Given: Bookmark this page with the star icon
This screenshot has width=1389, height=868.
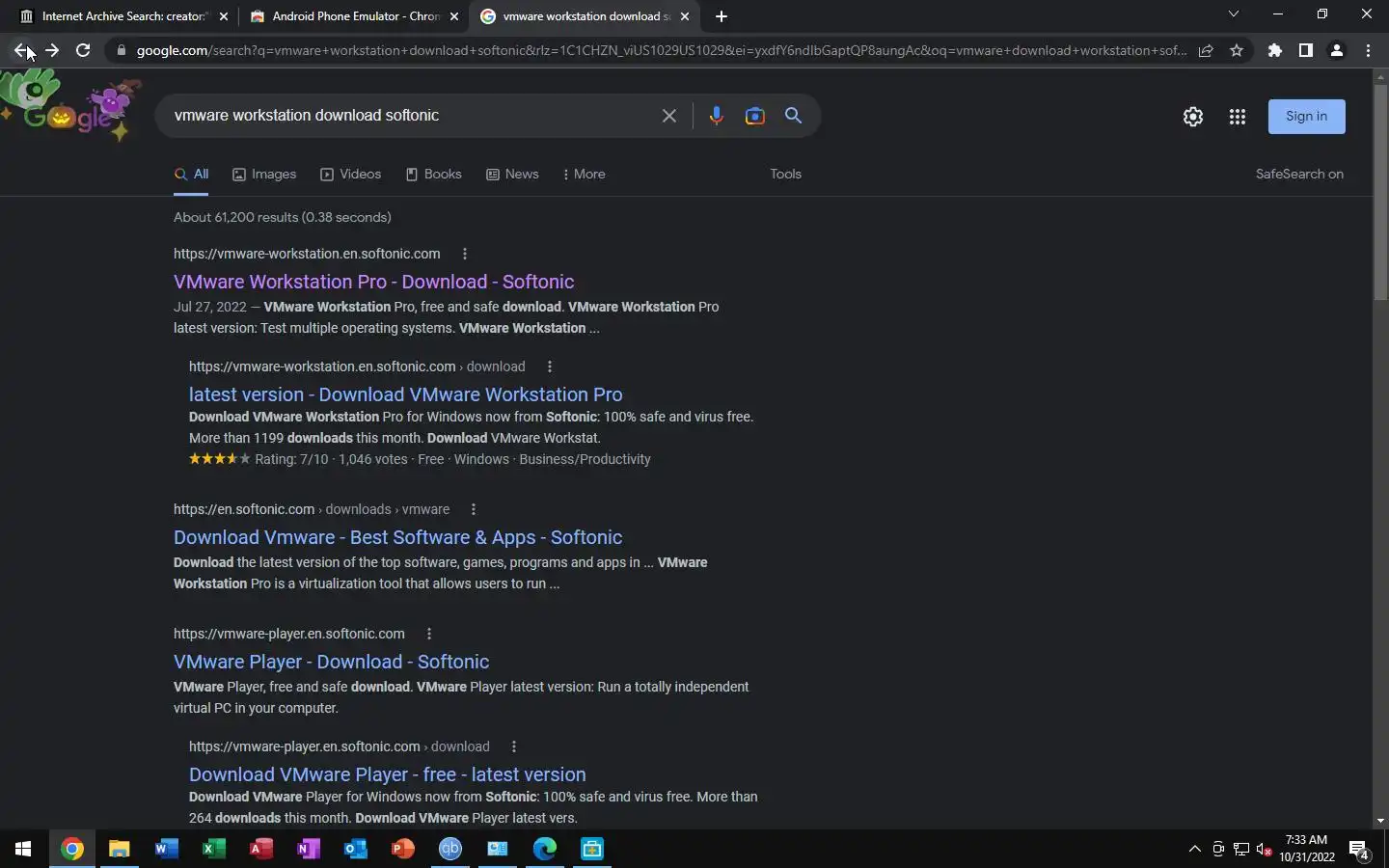Looking at the screenshot, I should [1237, 50].
